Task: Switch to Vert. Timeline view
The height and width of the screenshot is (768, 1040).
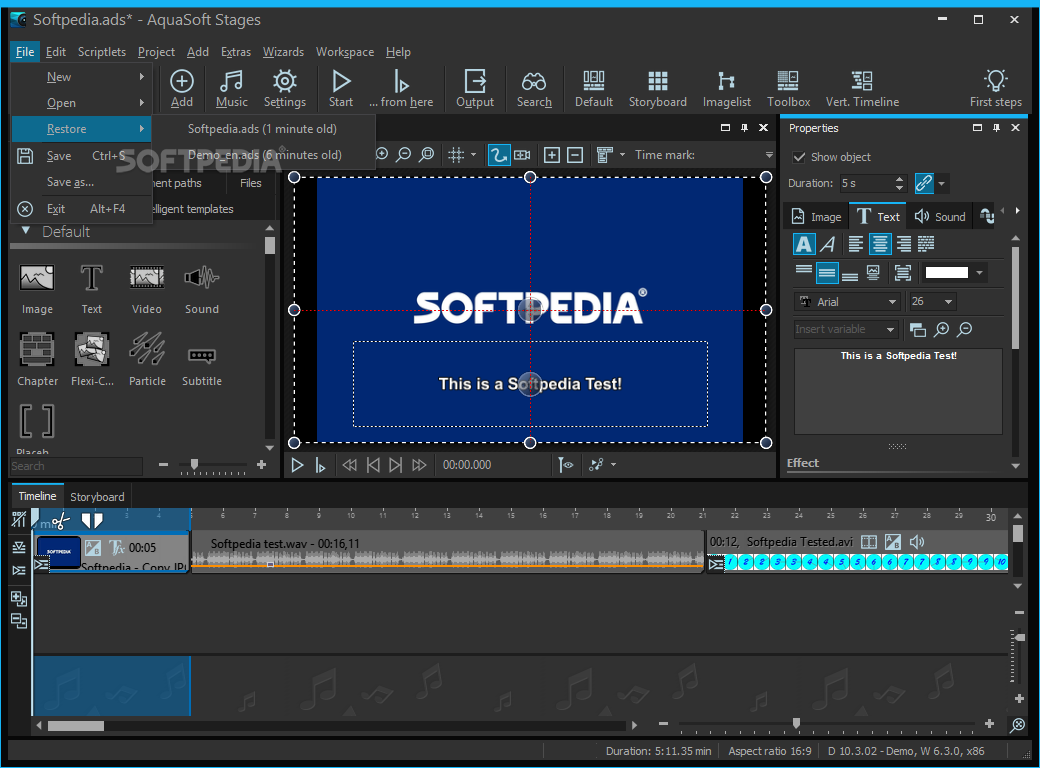Action: pos(862,88)
